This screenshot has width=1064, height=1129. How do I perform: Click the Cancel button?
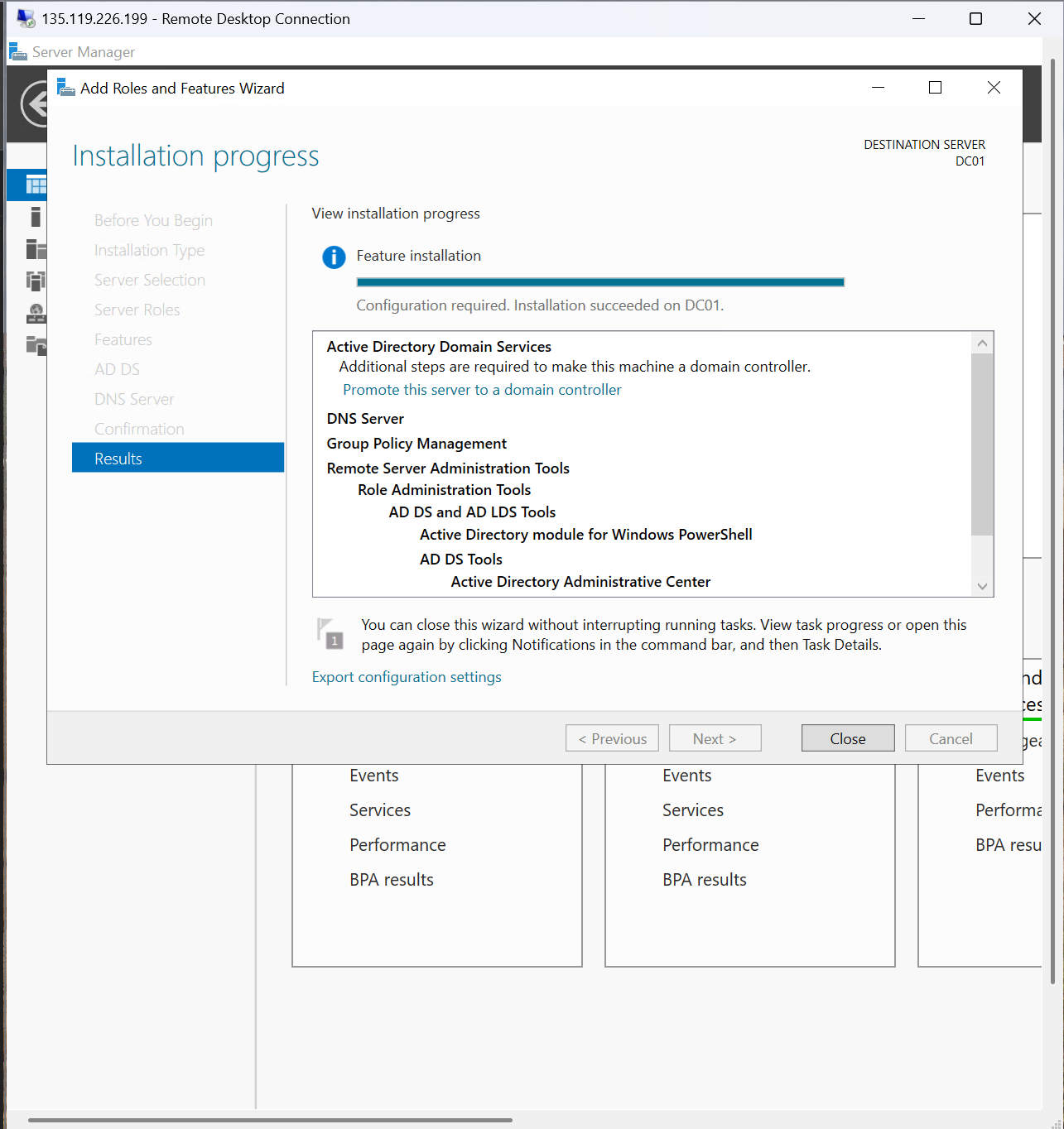click(x=951, y=737)
